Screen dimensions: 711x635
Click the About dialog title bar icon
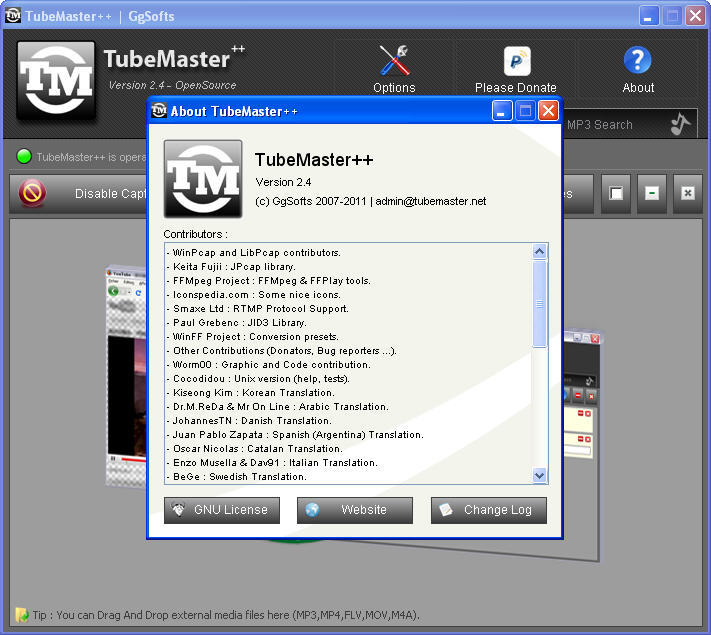(x=159, y=111)
